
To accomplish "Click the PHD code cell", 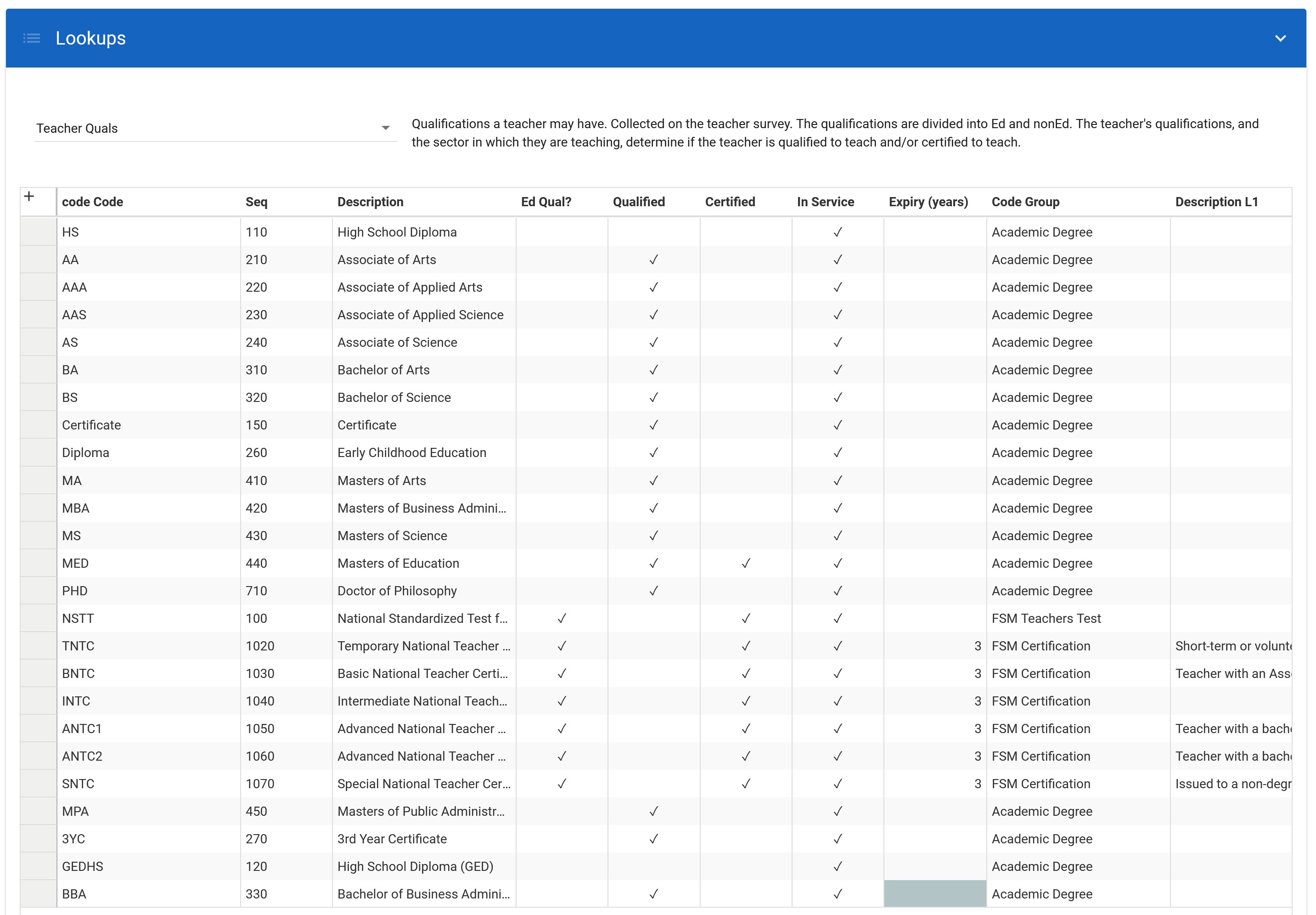I will click(x=75, y=591).
